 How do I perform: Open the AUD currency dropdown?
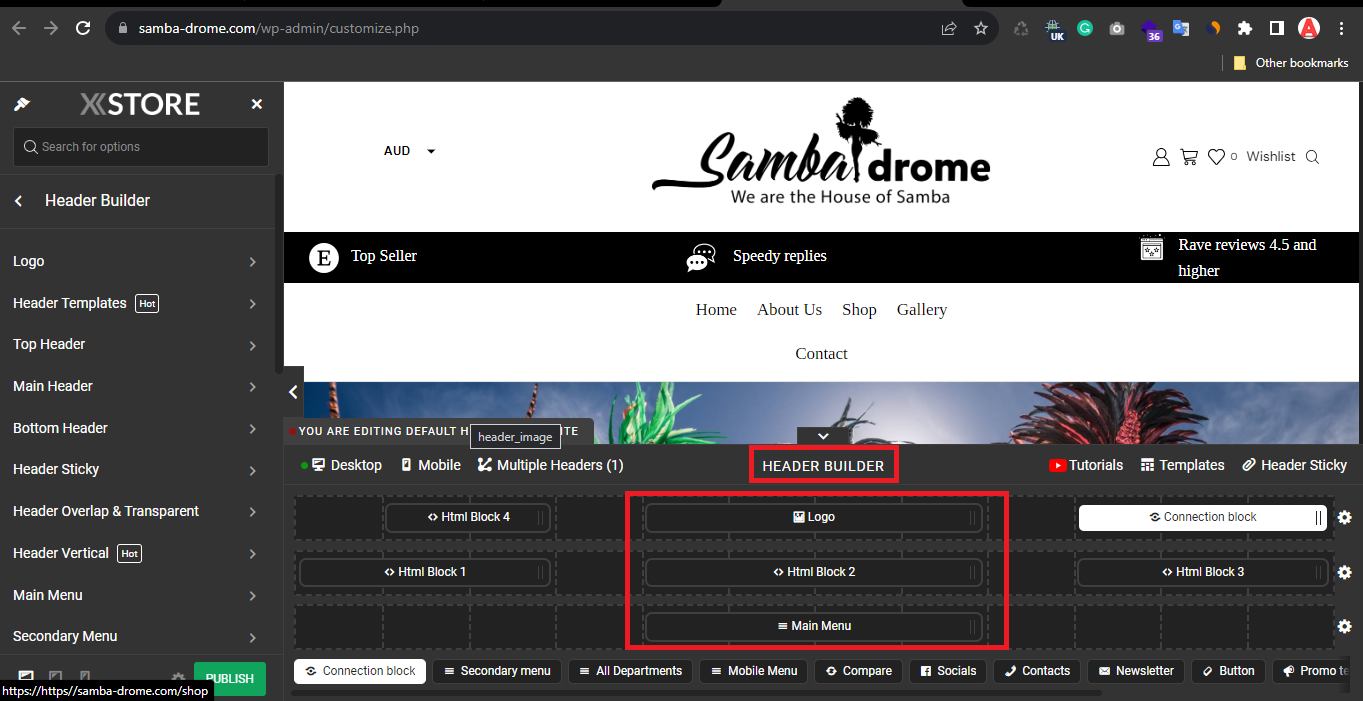coord(410,151)
